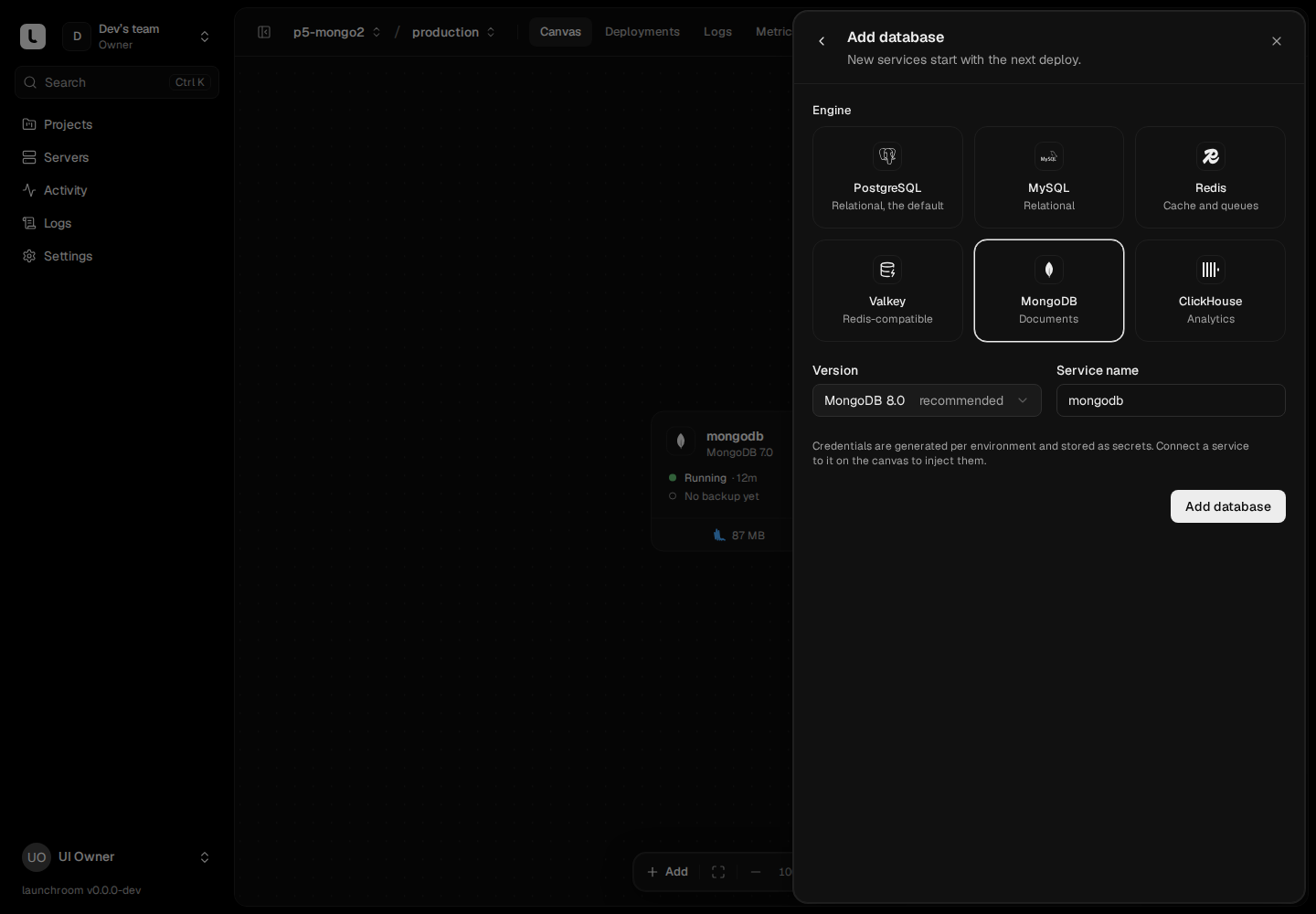This screenshot has height=914, width=1316.
Task: Open the Logs tab in the top bar
Action: pyautogui.click(x=717, y=32)
